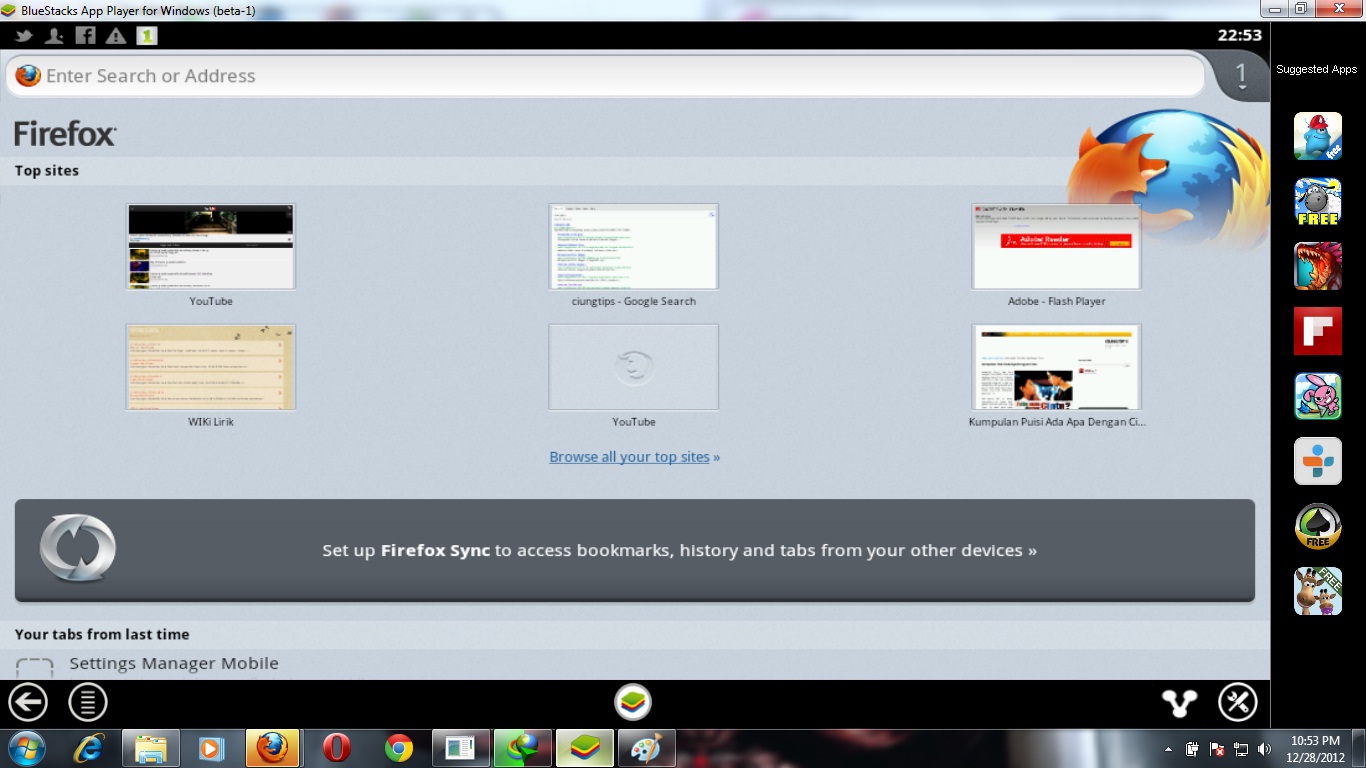Launch Google Chrome from the taskbar

point(399,748)
